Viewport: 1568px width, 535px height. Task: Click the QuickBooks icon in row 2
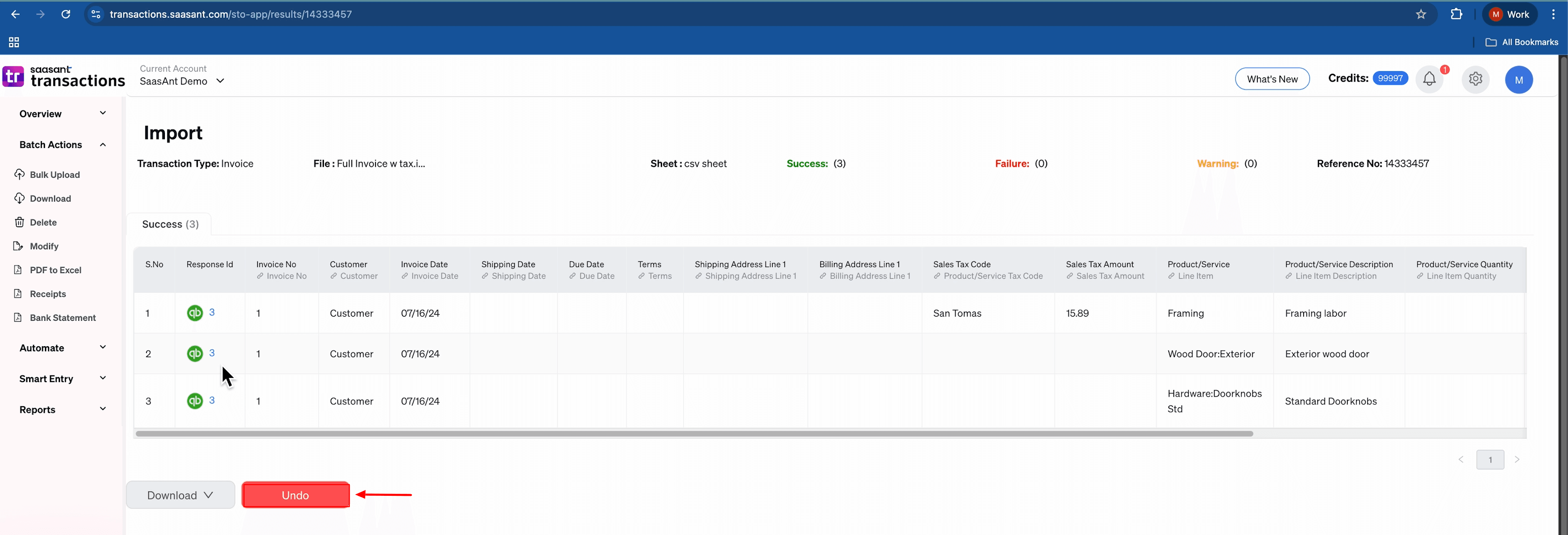click(195, 353)
